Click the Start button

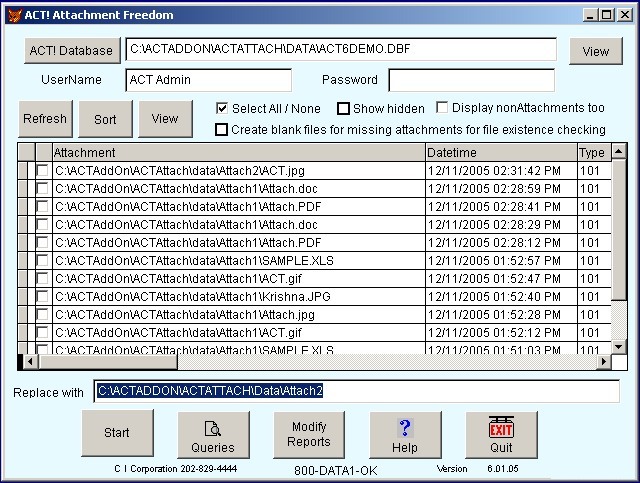point(118,433)
